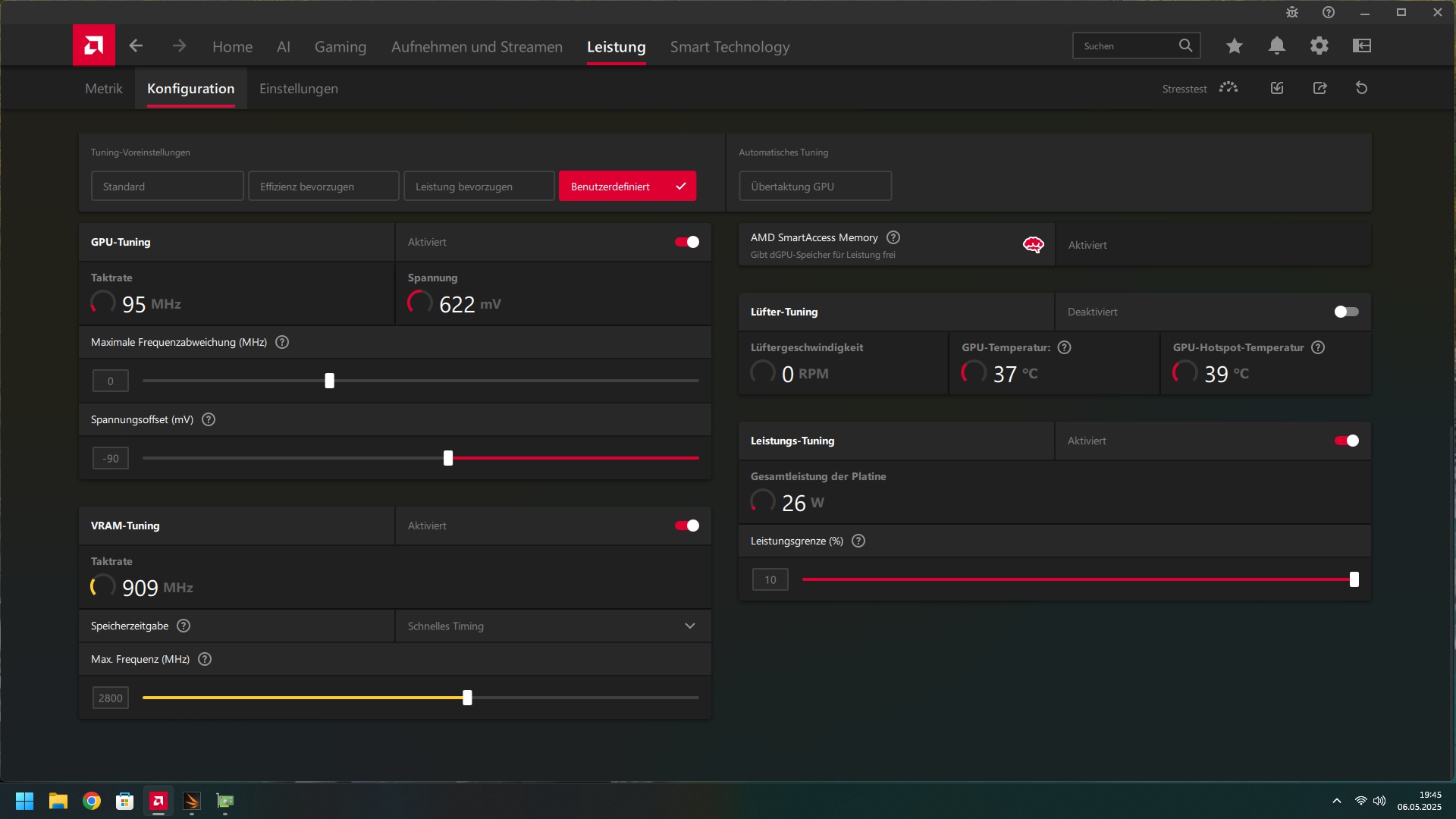Switch to the Metrik tab

coord(103,89)
